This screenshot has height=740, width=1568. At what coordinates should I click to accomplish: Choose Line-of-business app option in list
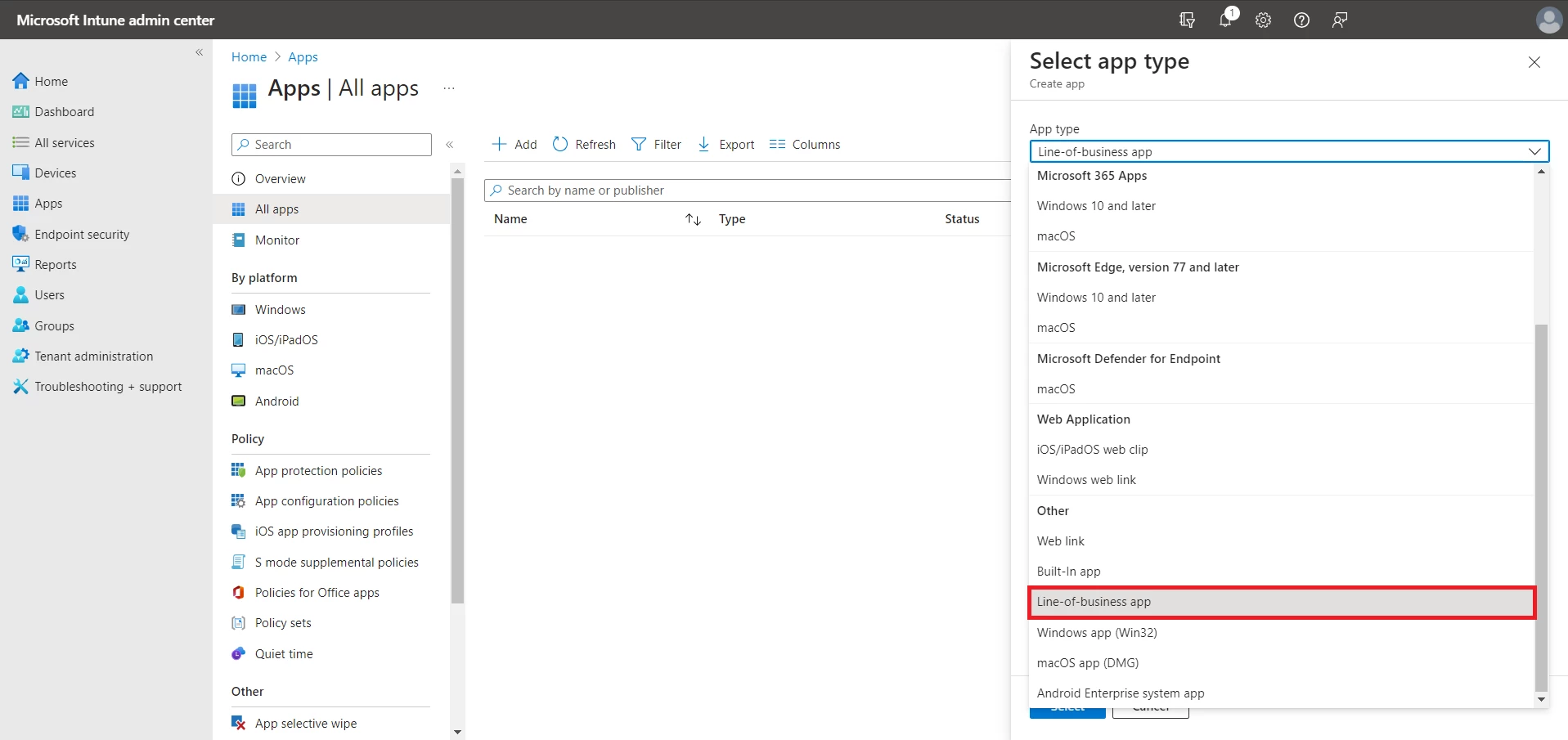[x=1282, y=602]
